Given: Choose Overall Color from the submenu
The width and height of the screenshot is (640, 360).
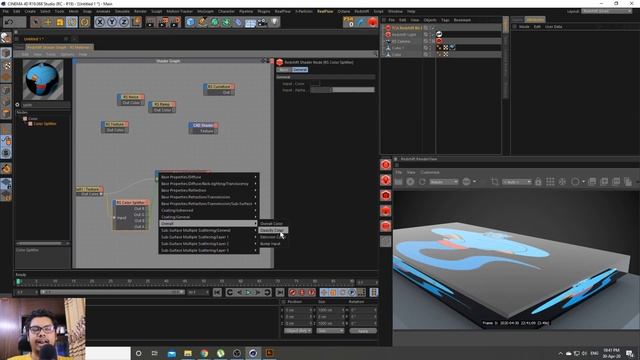Looking at the screenshot, I should click(273, 224).
